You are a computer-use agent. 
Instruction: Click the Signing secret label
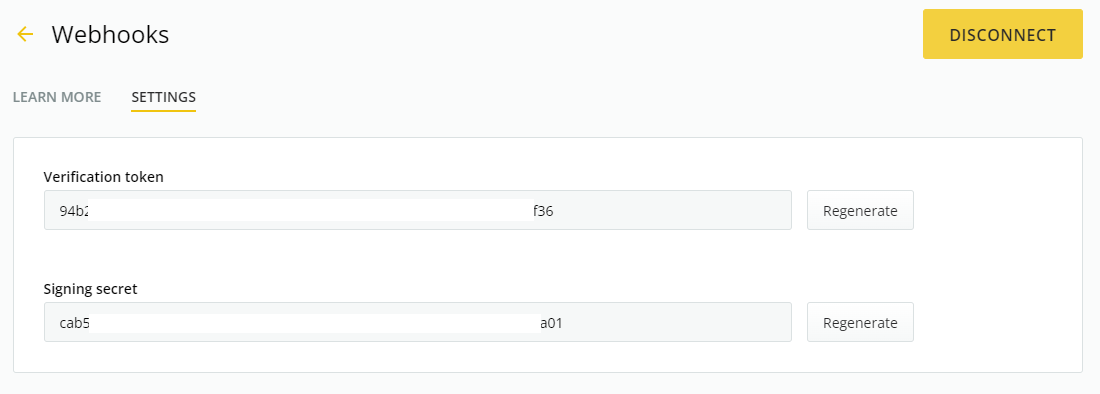[x=90, y=289]
